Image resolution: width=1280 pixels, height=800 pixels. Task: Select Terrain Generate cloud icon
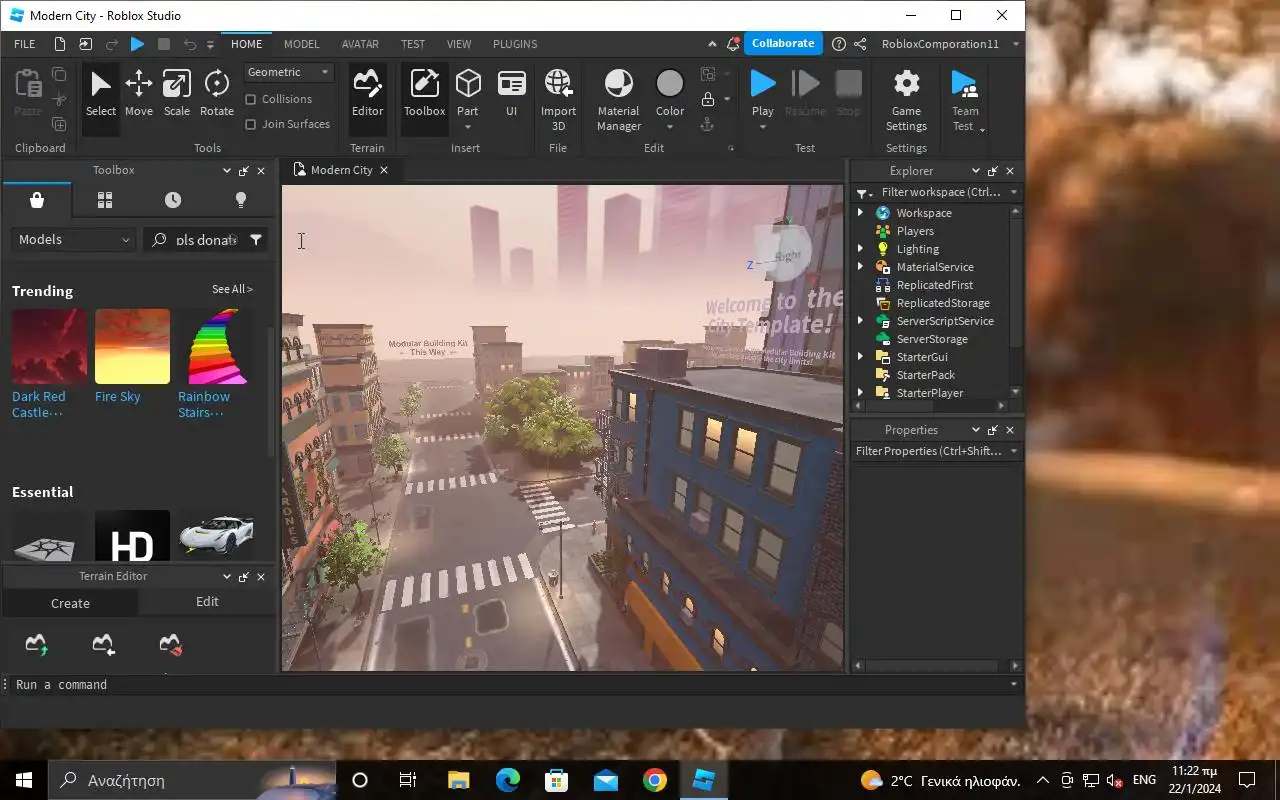coord(37,645)
